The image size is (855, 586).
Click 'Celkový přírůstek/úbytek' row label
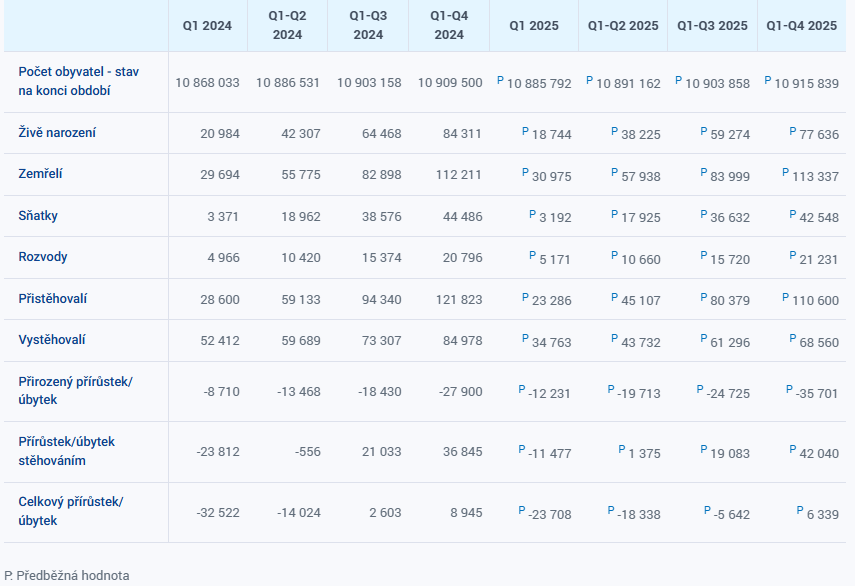click(x=70, y=511)
